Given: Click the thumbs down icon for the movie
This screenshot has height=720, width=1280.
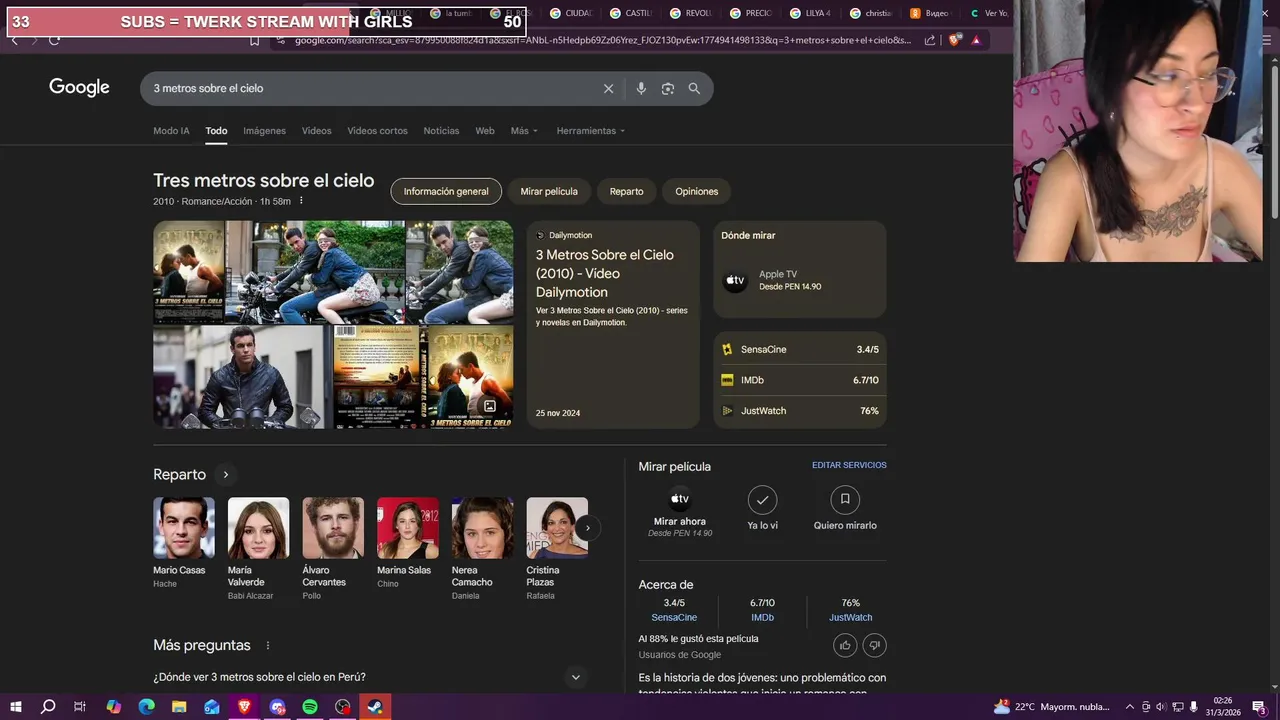Looking at the screenshot, I should pyautogui.click(x=874, y=645).
